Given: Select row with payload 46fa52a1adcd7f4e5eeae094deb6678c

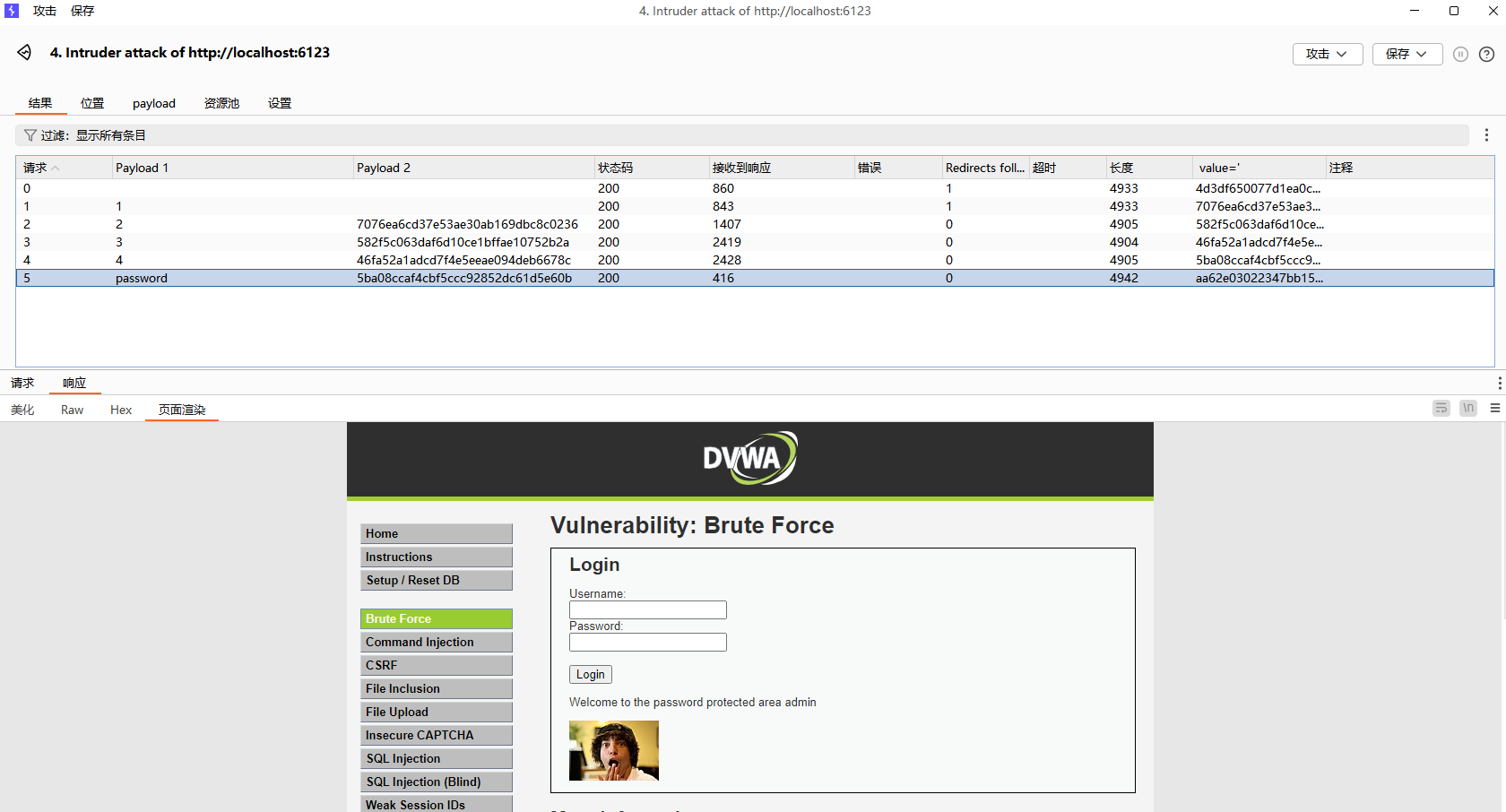Looking at the screenshot, I should click(755, 260).
